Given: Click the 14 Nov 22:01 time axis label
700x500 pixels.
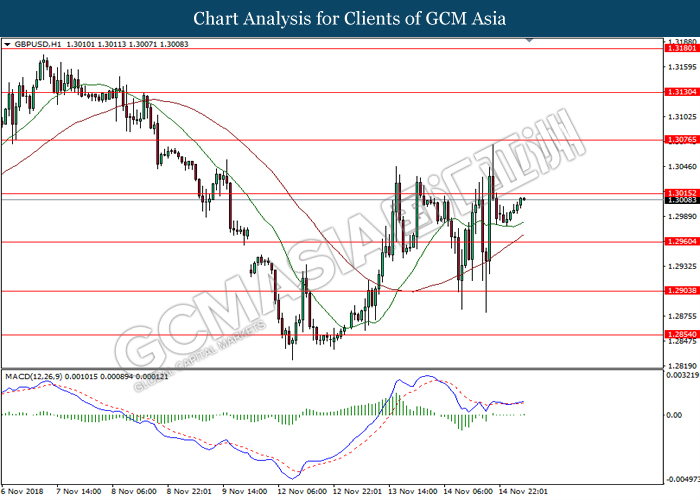Looking at the screenshot, I should coord(524,492).
